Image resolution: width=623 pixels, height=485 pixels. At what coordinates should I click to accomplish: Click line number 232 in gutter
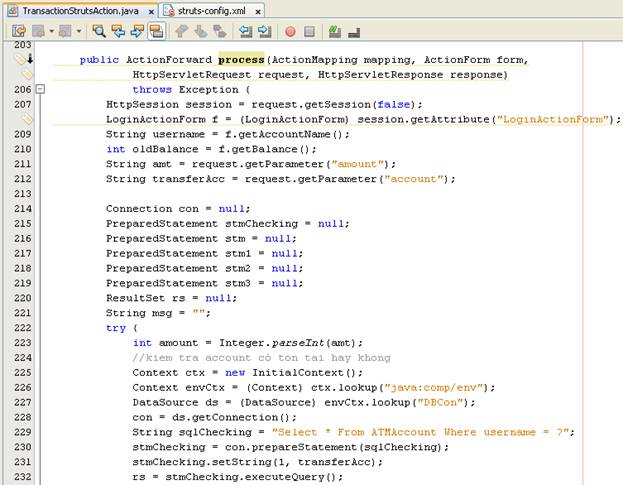coord(22,477)
